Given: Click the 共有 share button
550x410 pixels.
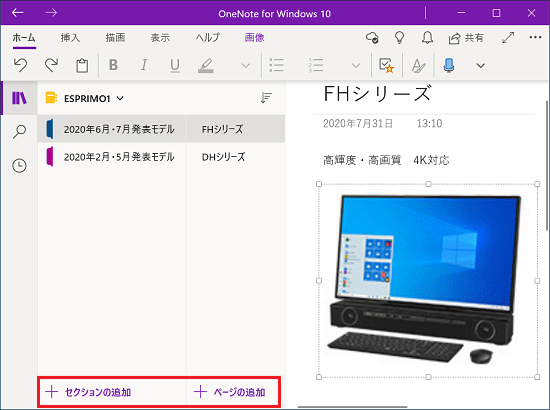Looking at the screenshot, I should tap(466, 38).
